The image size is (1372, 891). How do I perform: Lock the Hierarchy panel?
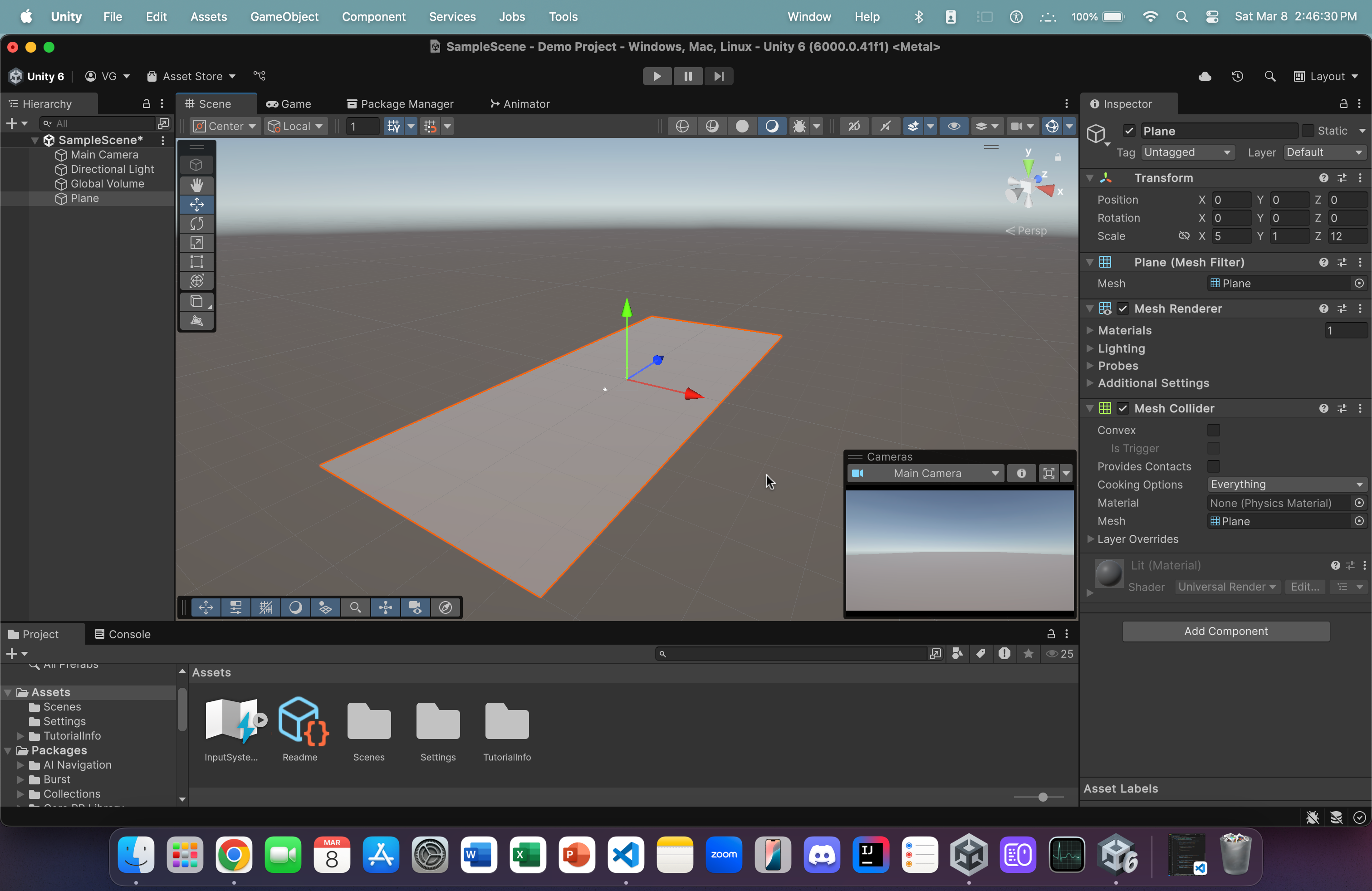[147, 104]
